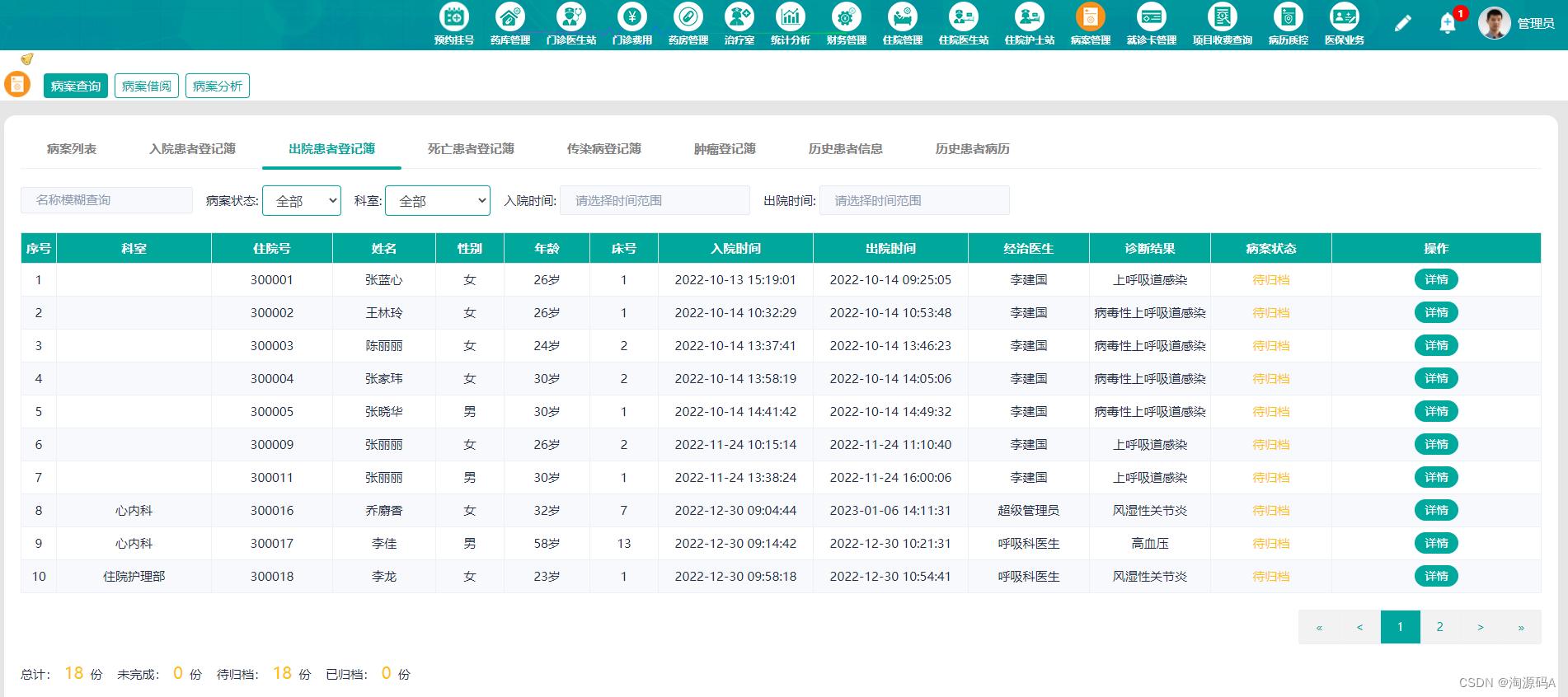Click the 待归档 status for row 300016
This screenshot has width=1568, height=697.
coord(1270,510)
